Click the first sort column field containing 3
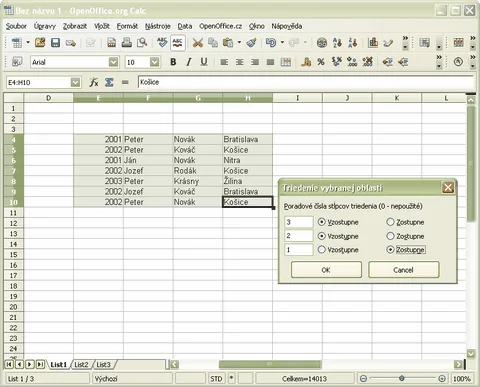480x387 pixels. pos(299,222)
